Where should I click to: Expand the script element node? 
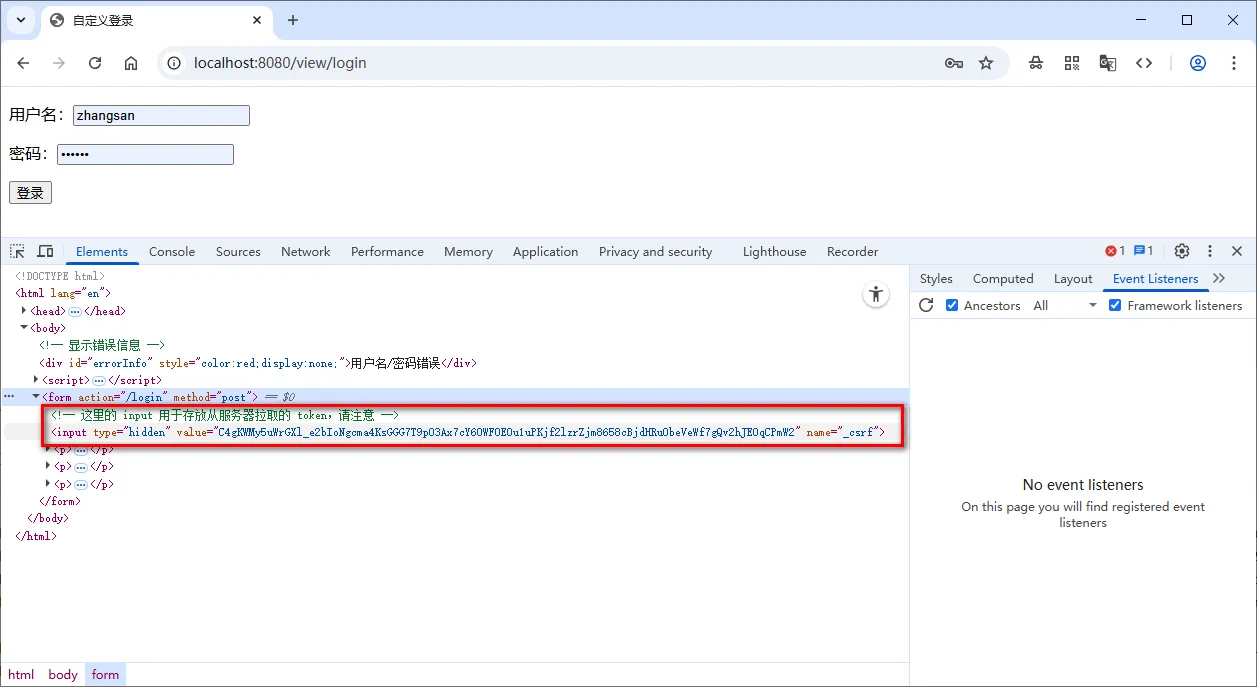(x=36, y=380)
